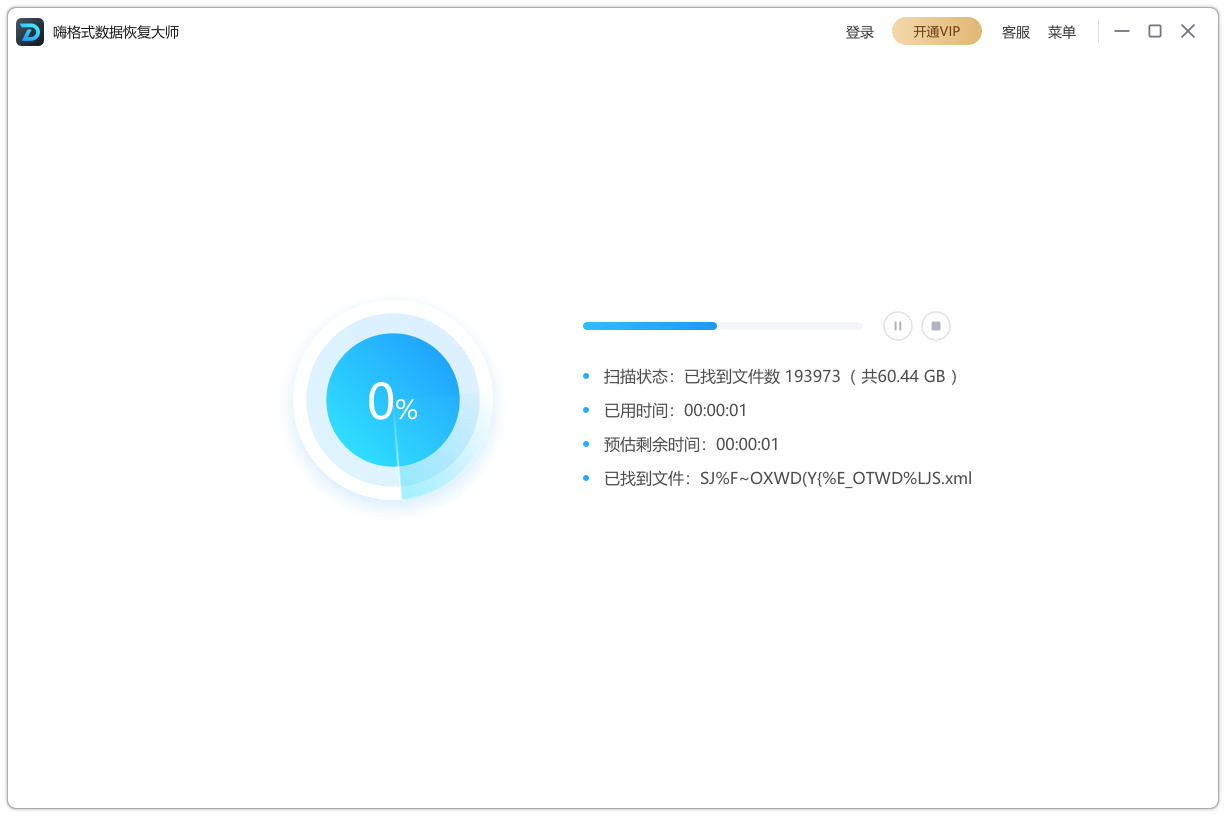Click the 登录 sign-in link
The width and height of the screenshot is (1226, 816).
[859, 31]
